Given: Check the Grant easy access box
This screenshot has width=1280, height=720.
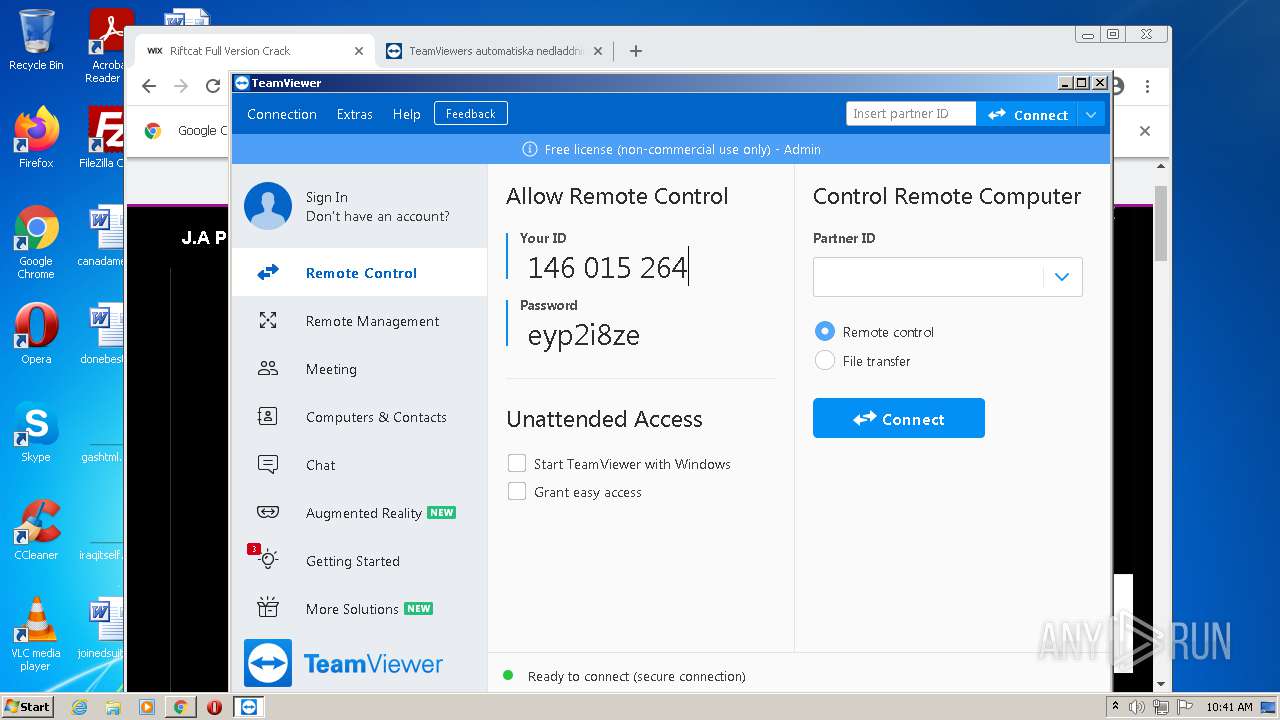Looking at the screenshot, I should click(x=517, y=491).
